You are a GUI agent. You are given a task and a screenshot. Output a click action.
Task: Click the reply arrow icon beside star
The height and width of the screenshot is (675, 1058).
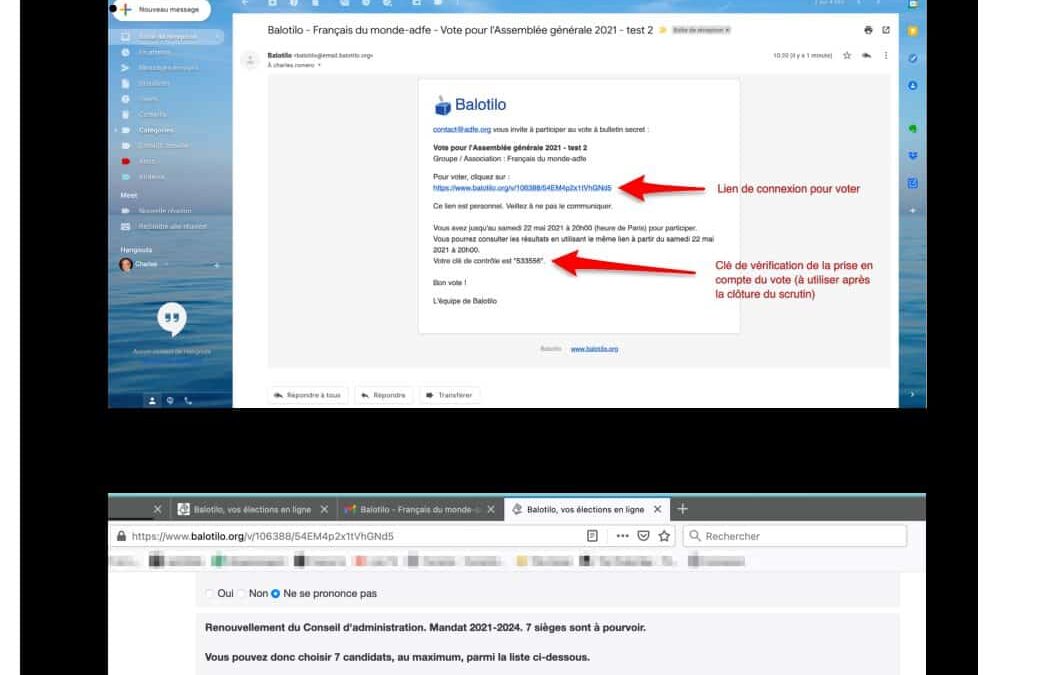coord(866,56)
